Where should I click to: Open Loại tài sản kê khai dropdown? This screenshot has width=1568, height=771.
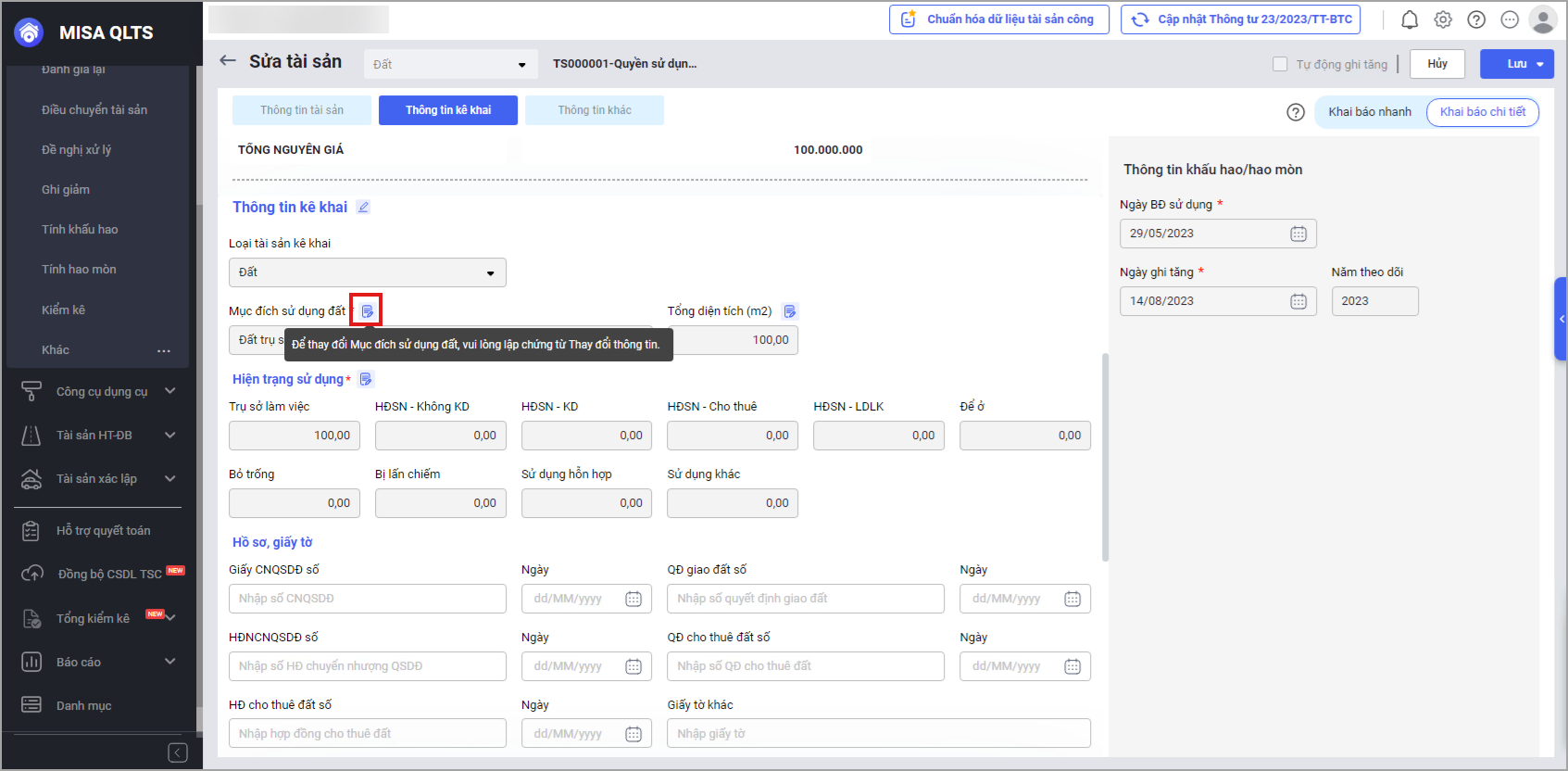[x=368, y=272]
